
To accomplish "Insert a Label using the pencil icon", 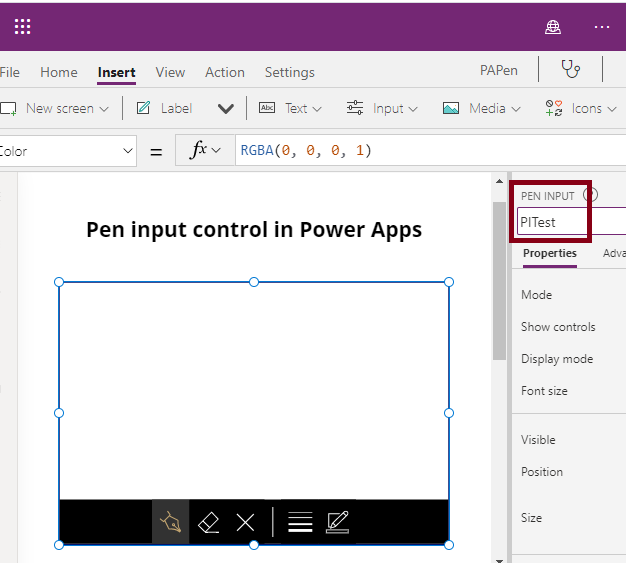I will 143,108.
